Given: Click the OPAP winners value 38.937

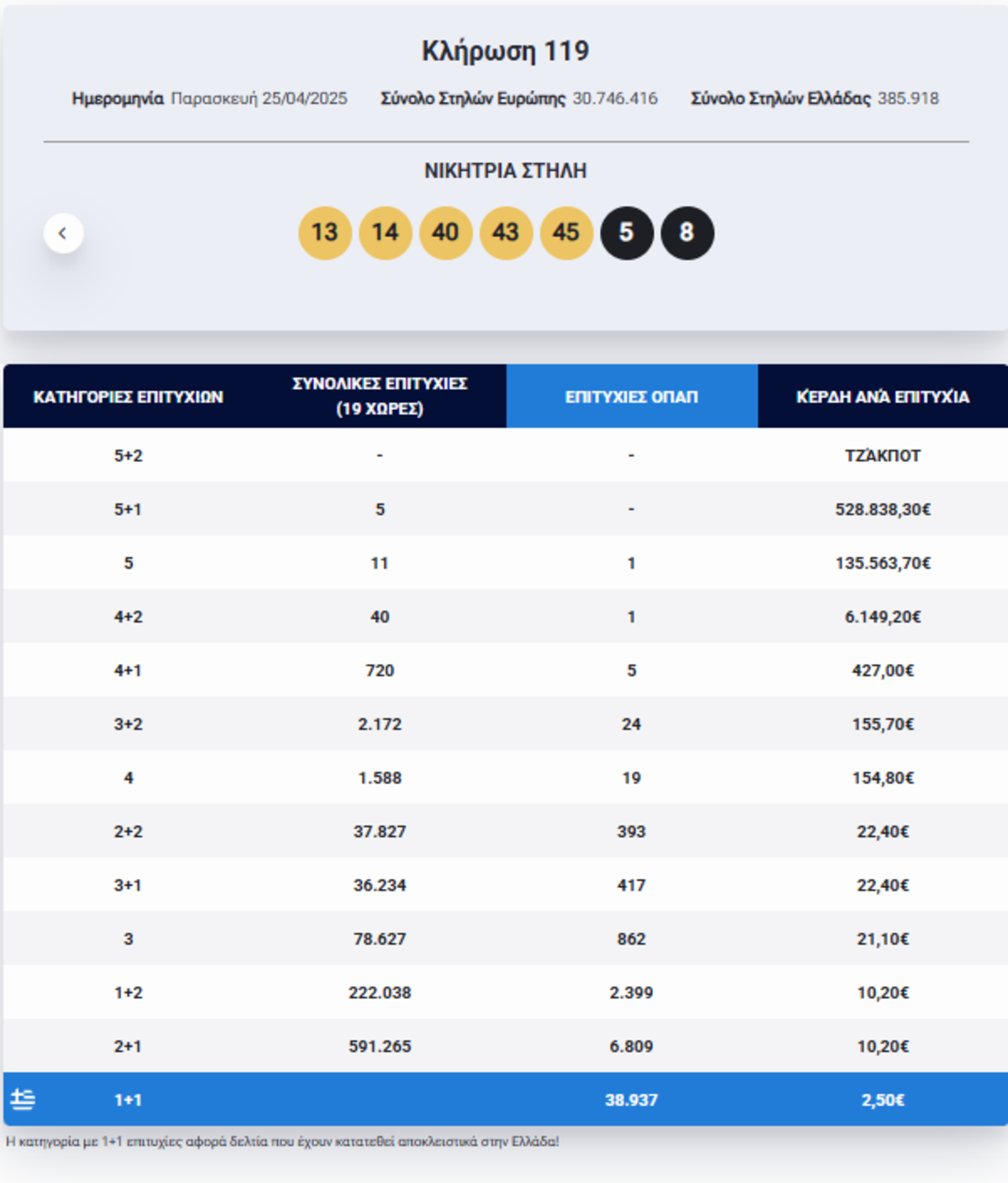Looking at the screenshot, I should [632, 1100].
